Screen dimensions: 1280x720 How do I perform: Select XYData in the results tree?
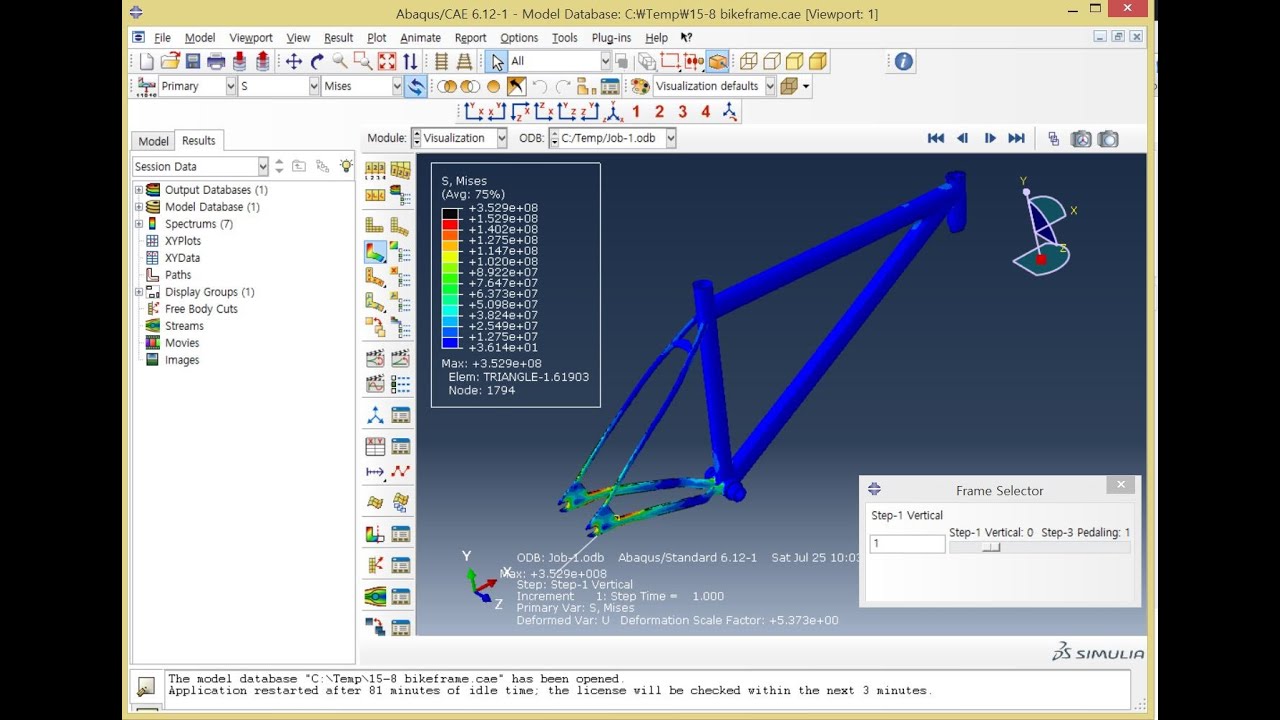pyautogui.click(x=182, y=258)
